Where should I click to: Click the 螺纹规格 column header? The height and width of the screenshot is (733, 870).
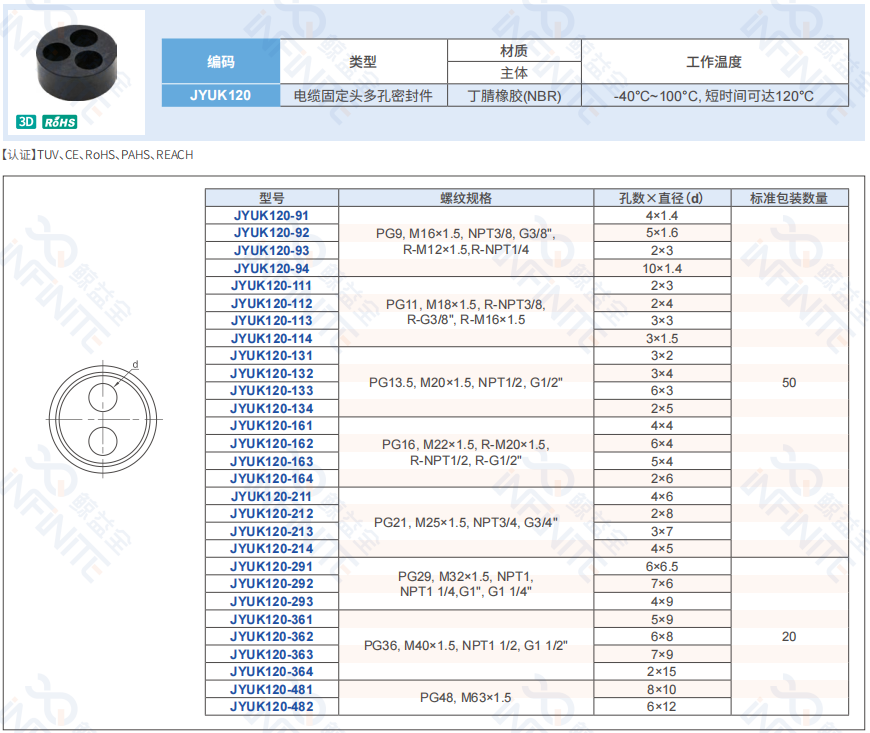pos(466,198)
